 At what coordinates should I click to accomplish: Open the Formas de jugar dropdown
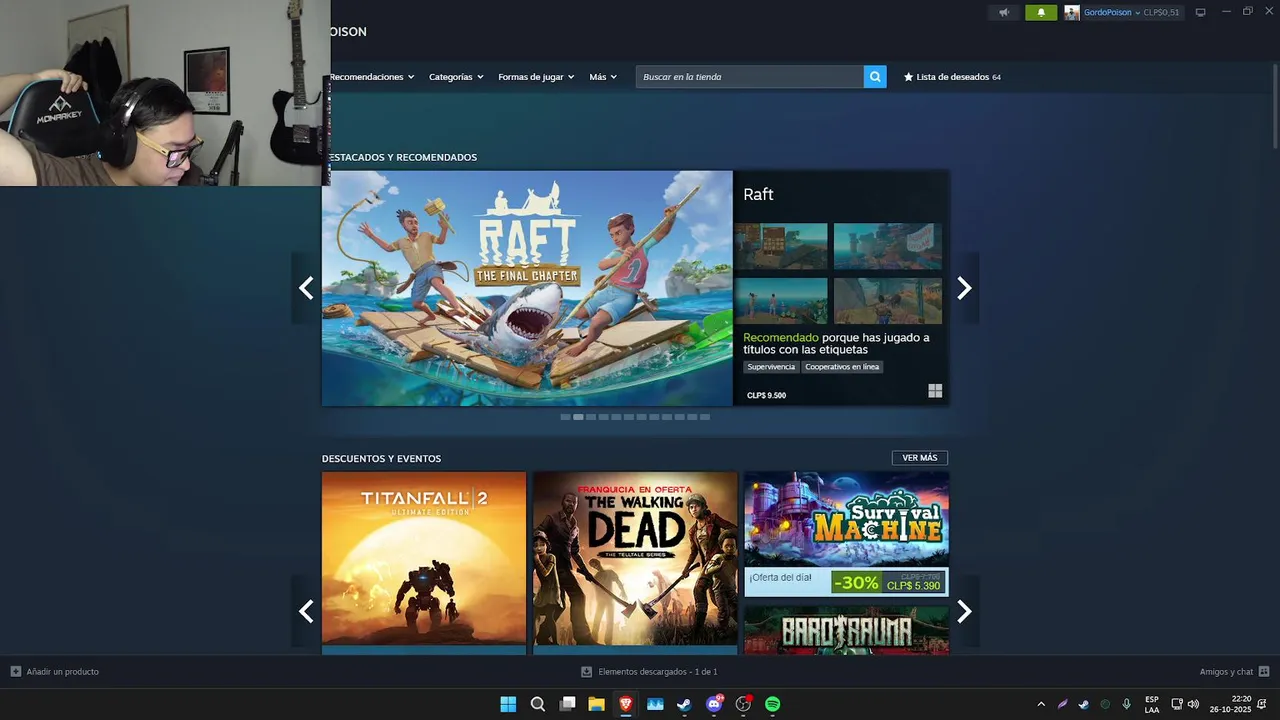(x=536, y=77)
